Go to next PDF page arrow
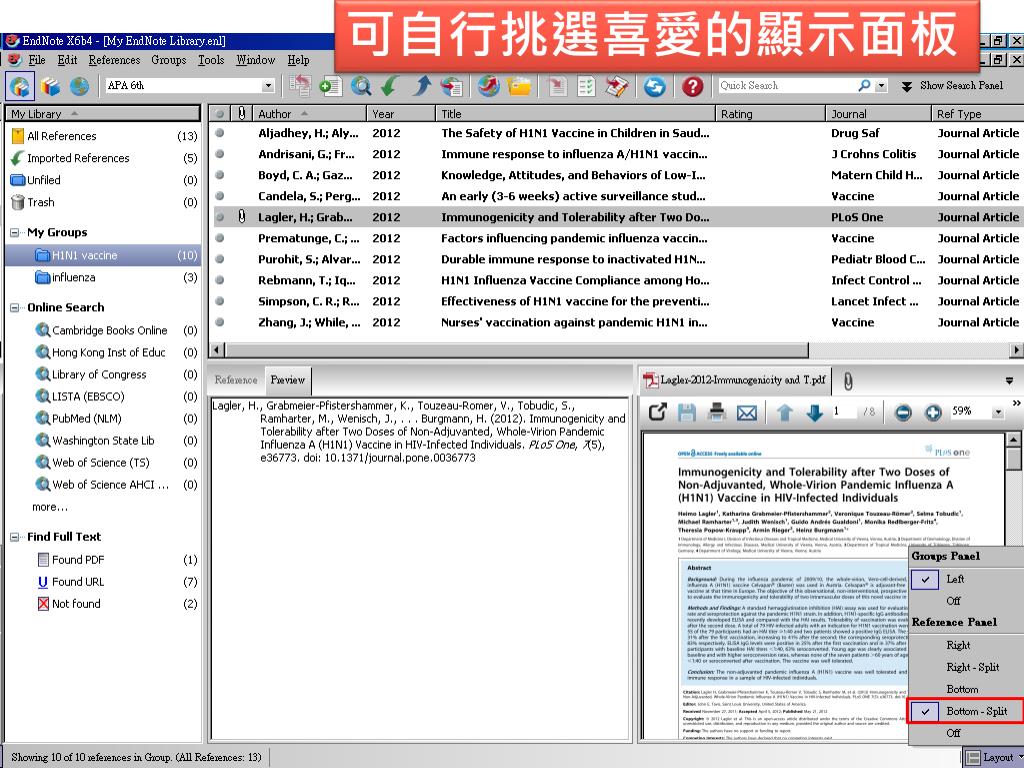Image resolution: width=1024 pixels, height=768 pixels. coord(814,412)
